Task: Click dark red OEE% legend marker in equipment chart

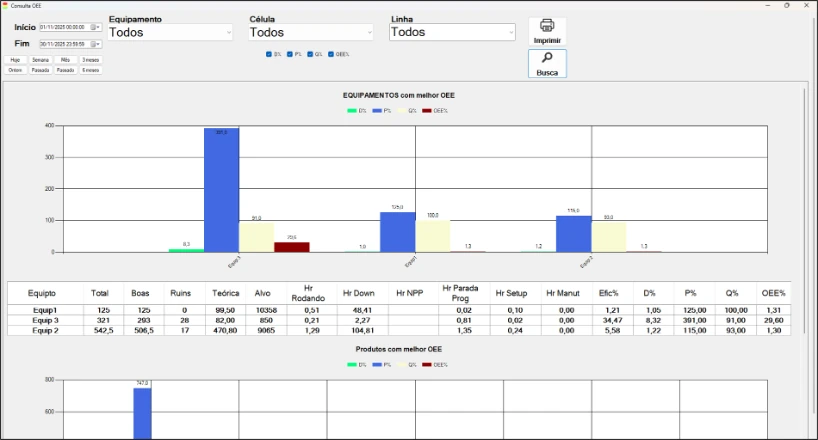Action: 427,110
